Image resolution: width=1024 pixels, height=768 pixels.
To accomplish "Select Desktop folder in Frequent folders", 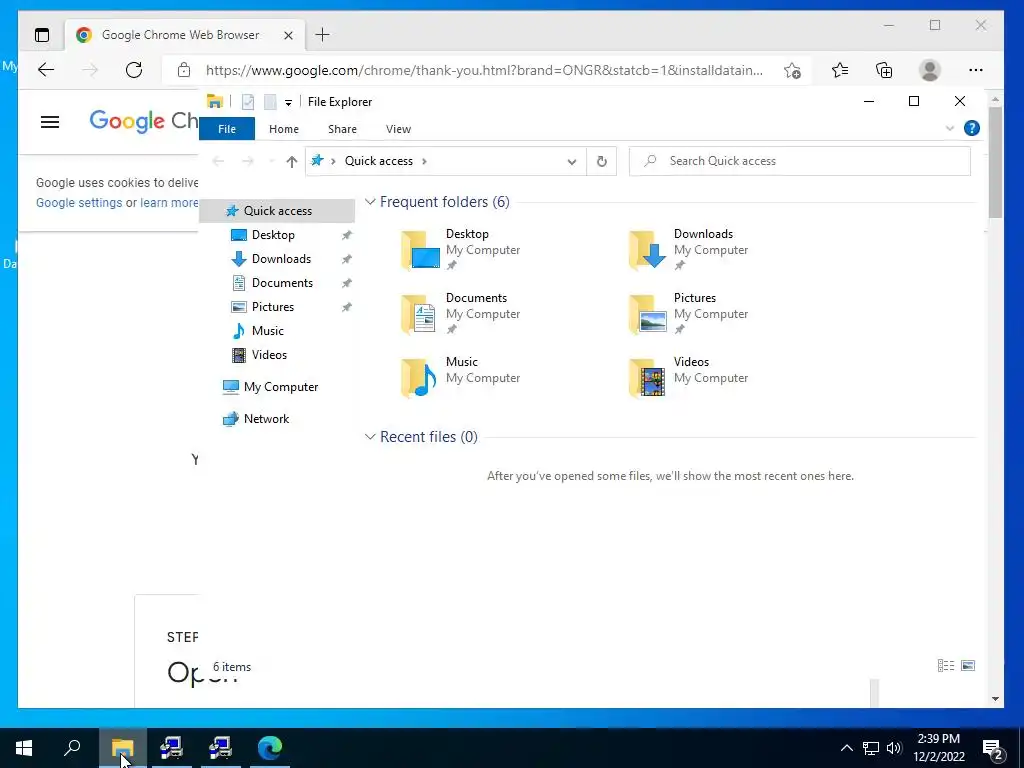I will point(460,249).
